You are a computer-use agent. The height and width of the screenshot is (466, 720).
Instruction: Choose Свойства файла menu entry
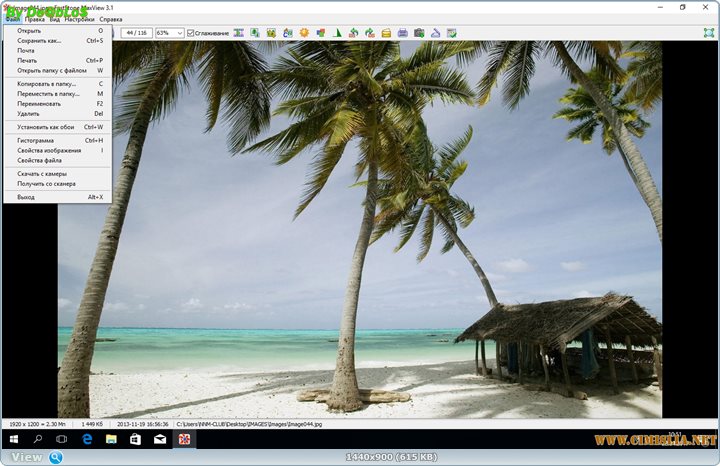(57, 160)
